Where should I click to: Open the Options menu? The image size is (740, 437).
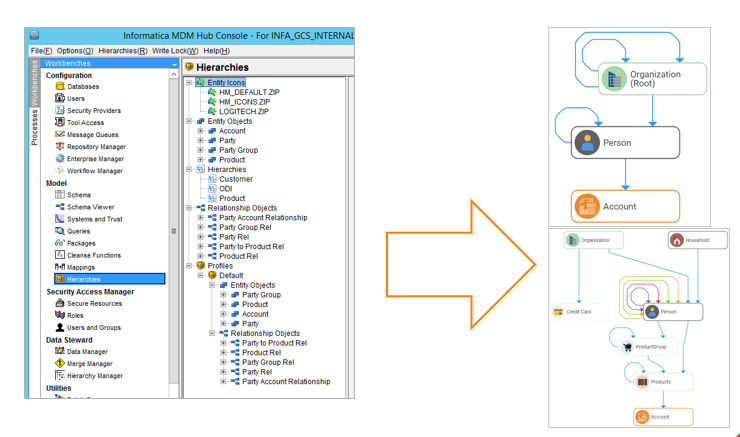coord(75,50)
